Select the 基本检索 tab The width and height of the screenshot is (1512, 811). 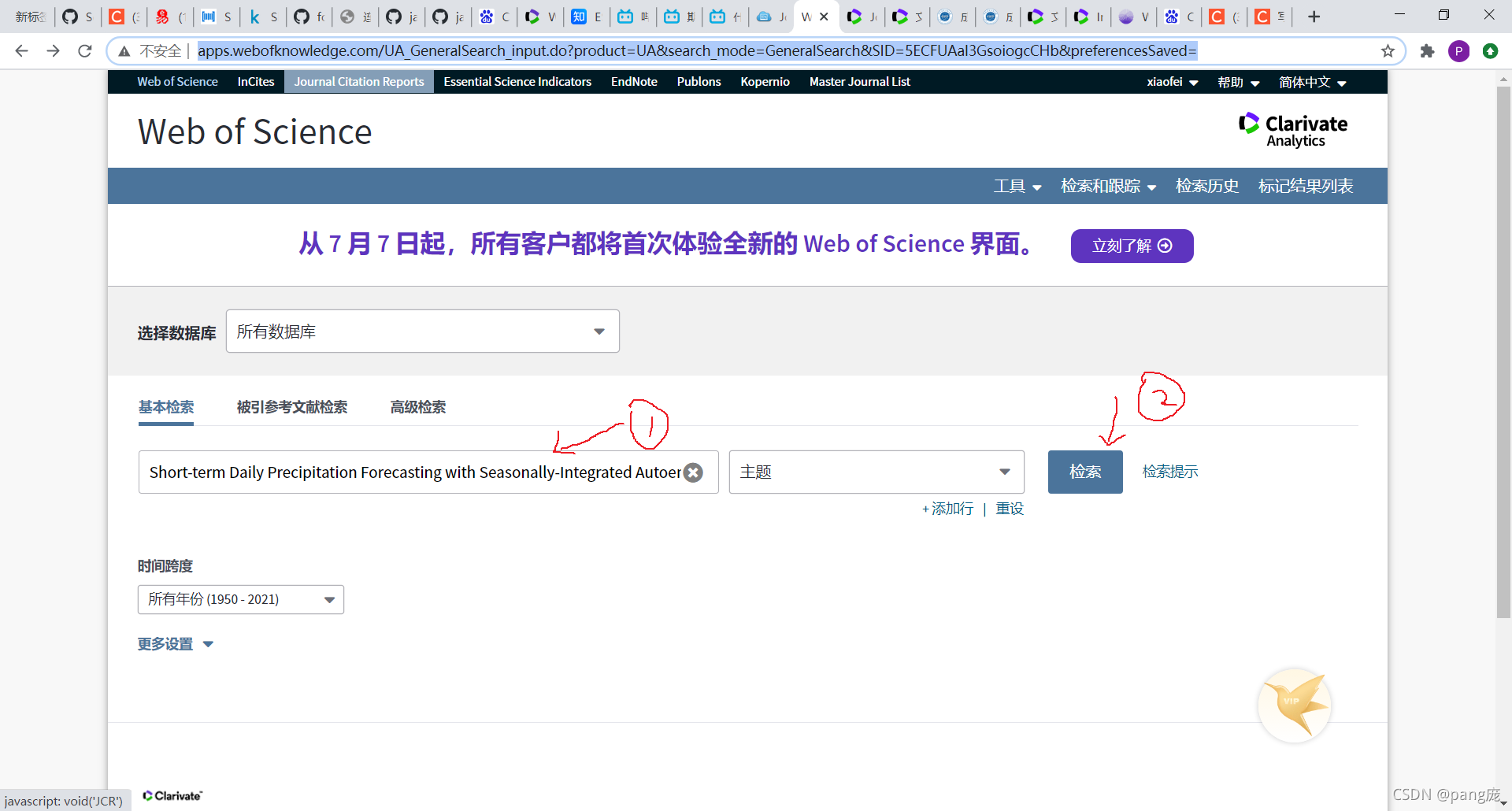click(x=166, y=407)
